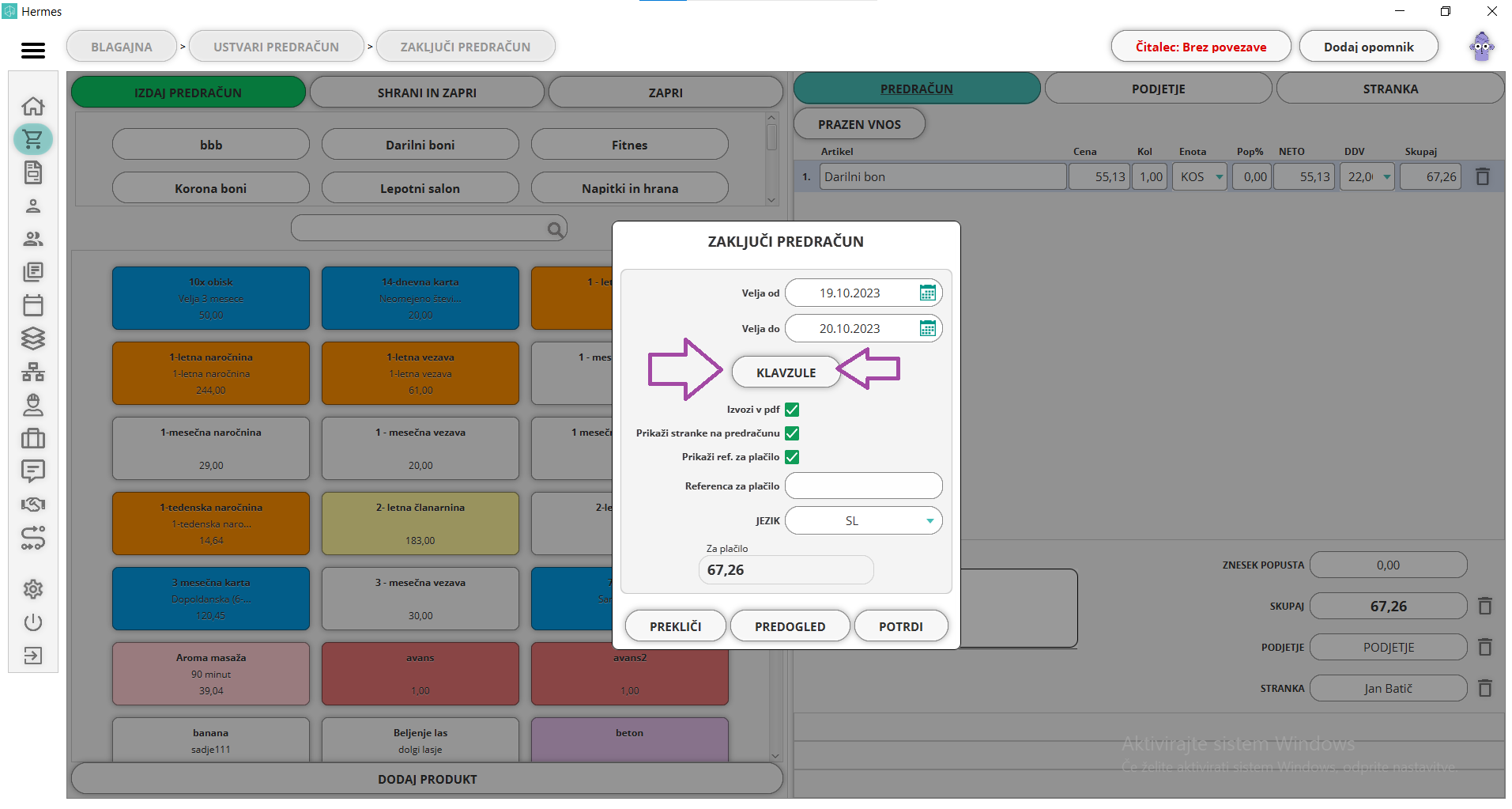1512x809 pixels.
Task: Open the employee badge sidebar icon
Action: (x=33, y=405)
